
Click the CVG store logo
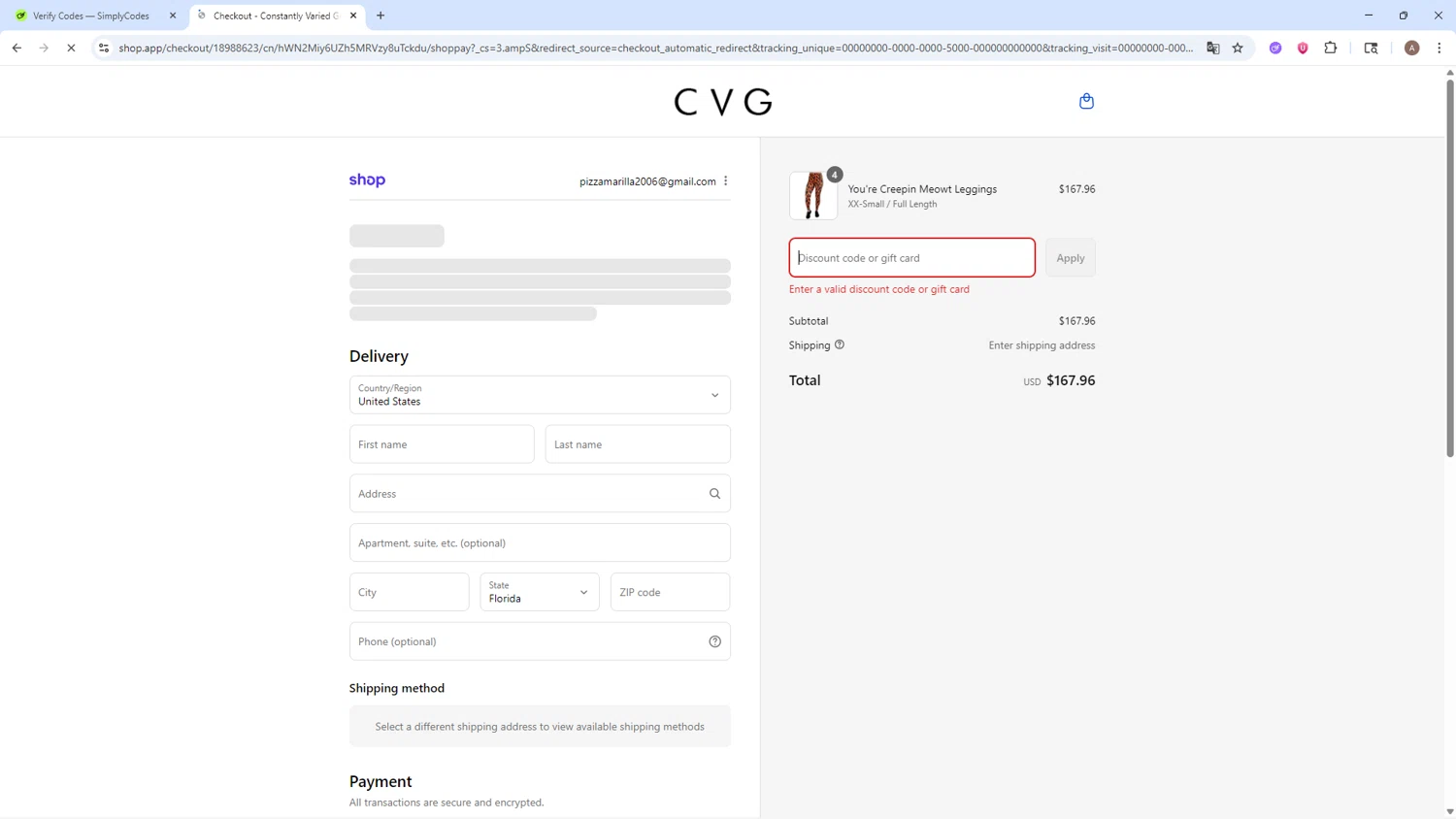tap(723, 101)
